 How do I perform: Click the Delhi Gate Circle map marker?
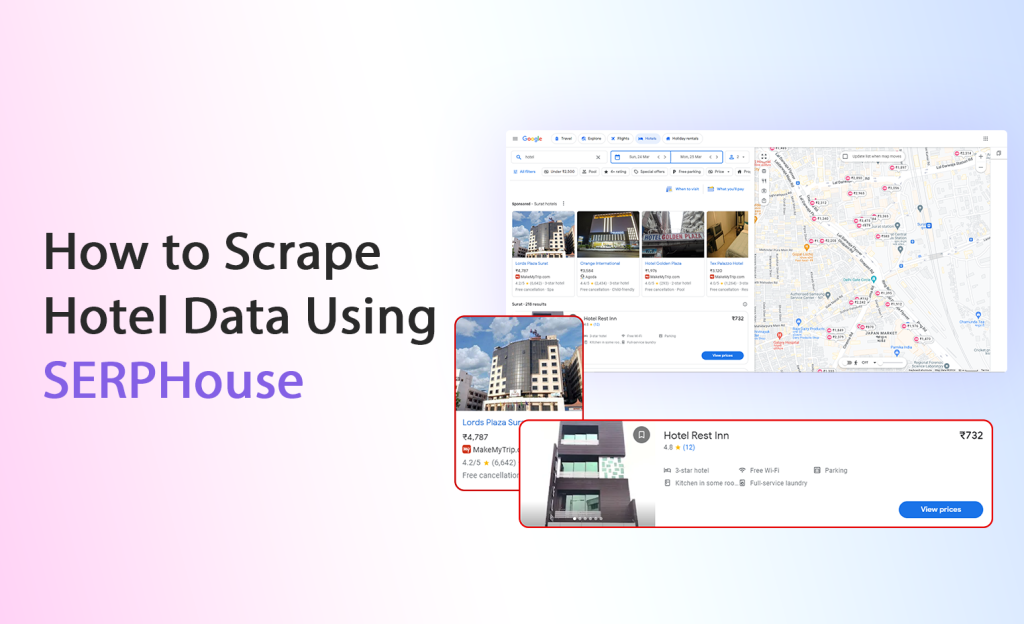(874, 279)
